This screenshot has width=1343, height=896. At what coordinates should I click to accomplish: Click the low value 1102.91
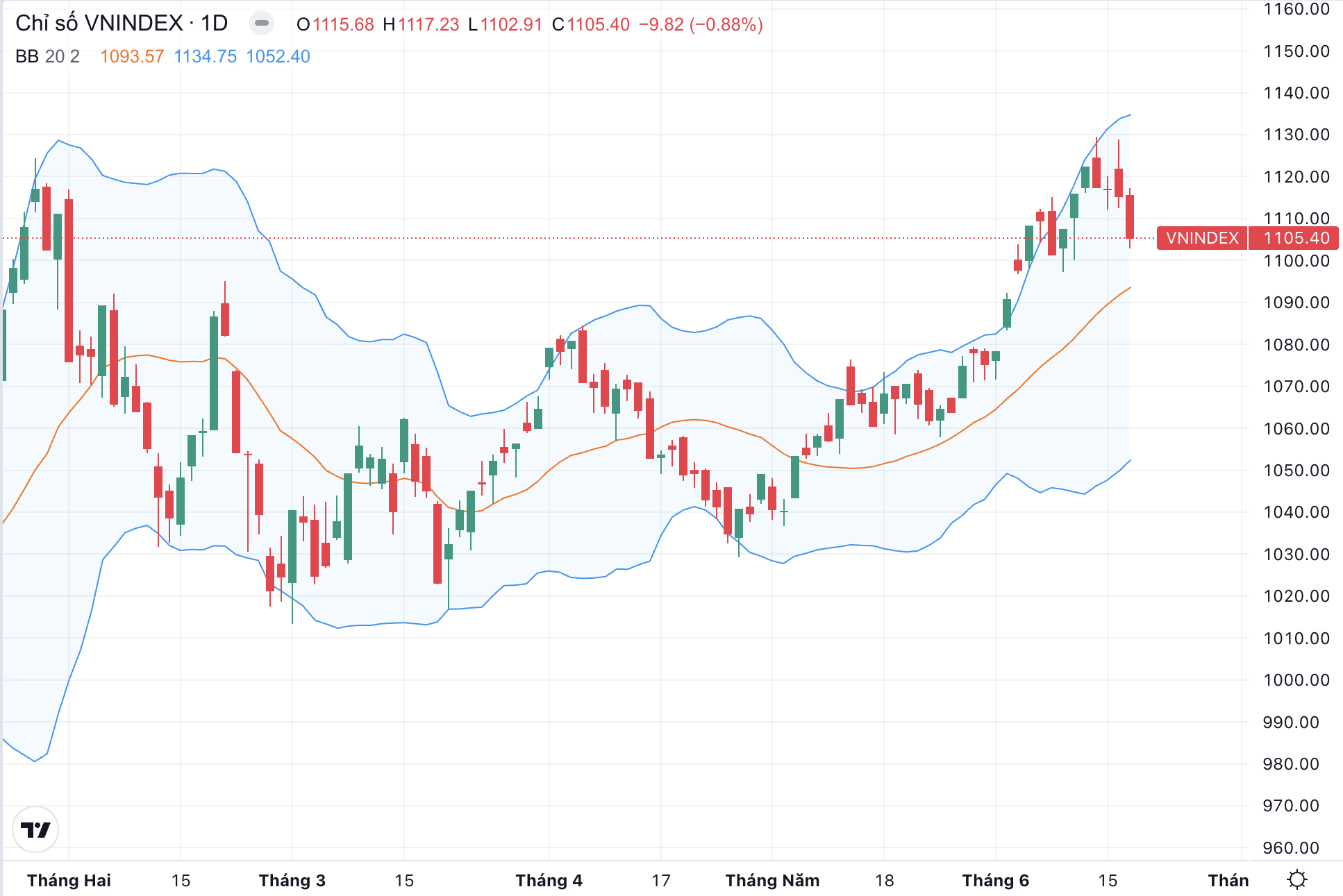(x=511, y=24)
